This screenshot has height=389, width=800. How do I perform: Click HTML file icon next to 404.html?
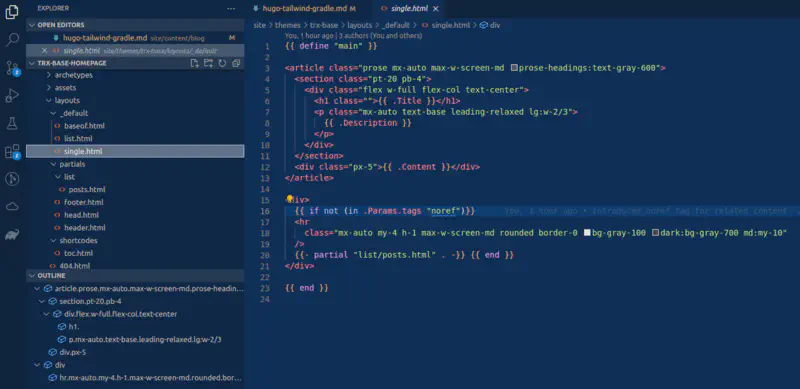click(53, 266)
